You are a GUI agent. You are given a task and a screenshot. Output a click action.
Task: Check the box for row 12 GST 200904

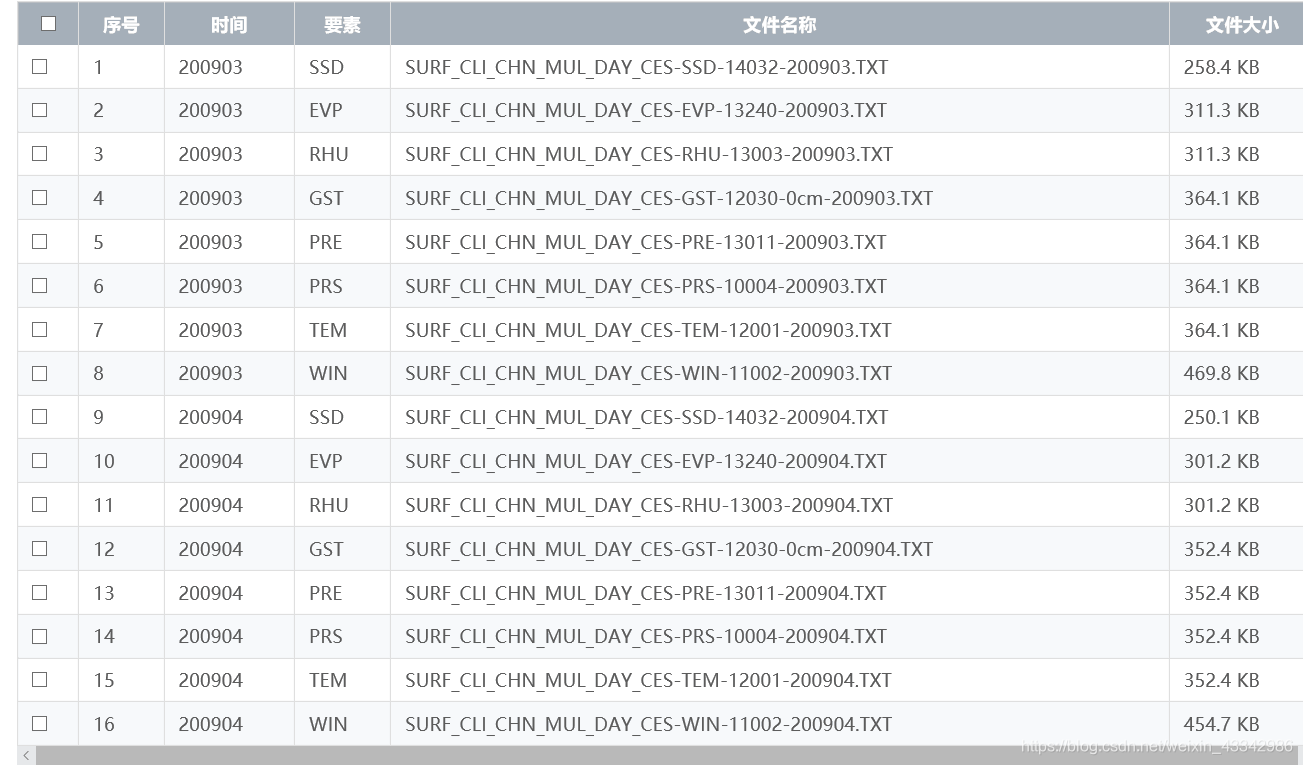40,548
